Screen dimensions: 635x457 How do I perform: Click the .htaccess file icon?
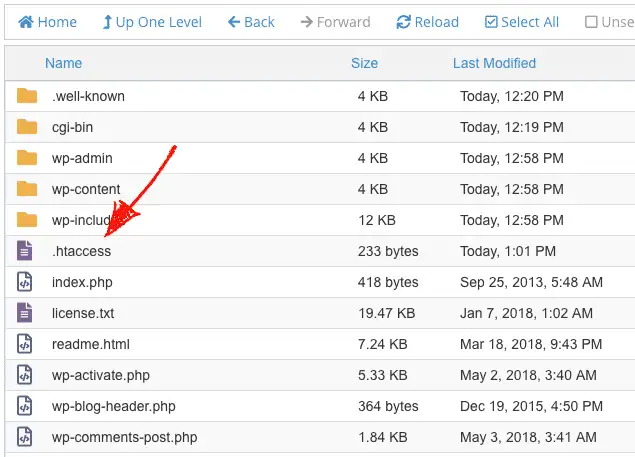click(25, 251)
